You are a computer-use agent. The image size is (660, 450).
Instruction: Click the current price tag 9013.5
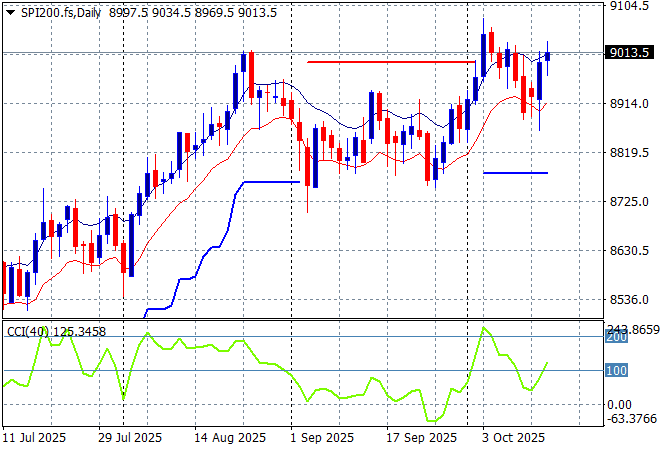click(630, 53)
